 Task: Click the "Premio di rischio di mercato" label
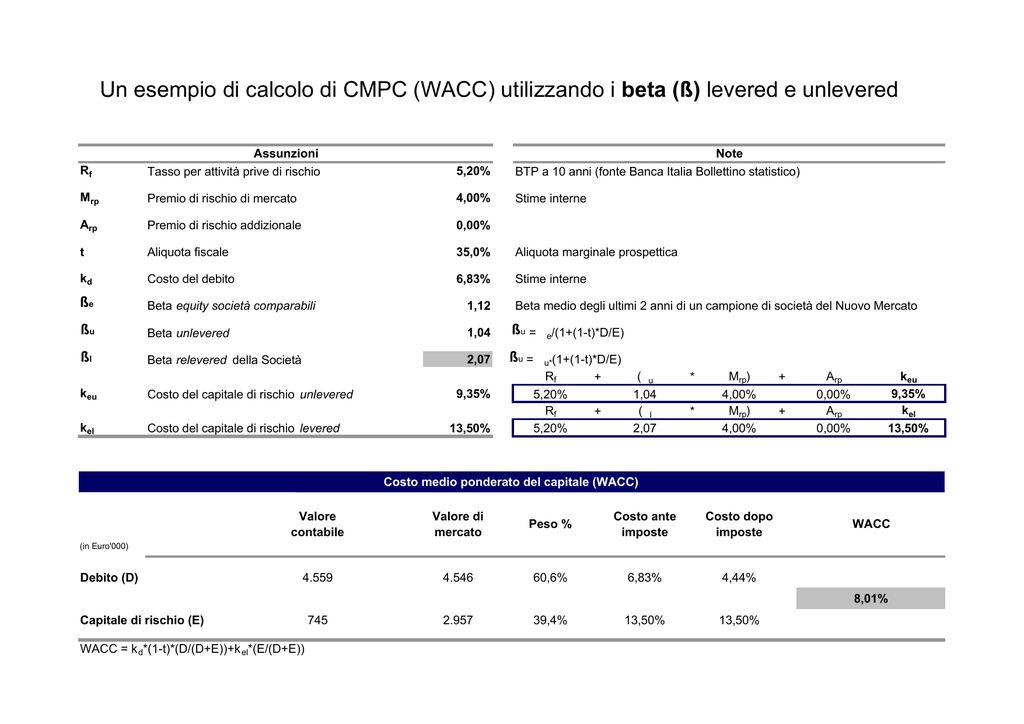[x=221, y=198]
